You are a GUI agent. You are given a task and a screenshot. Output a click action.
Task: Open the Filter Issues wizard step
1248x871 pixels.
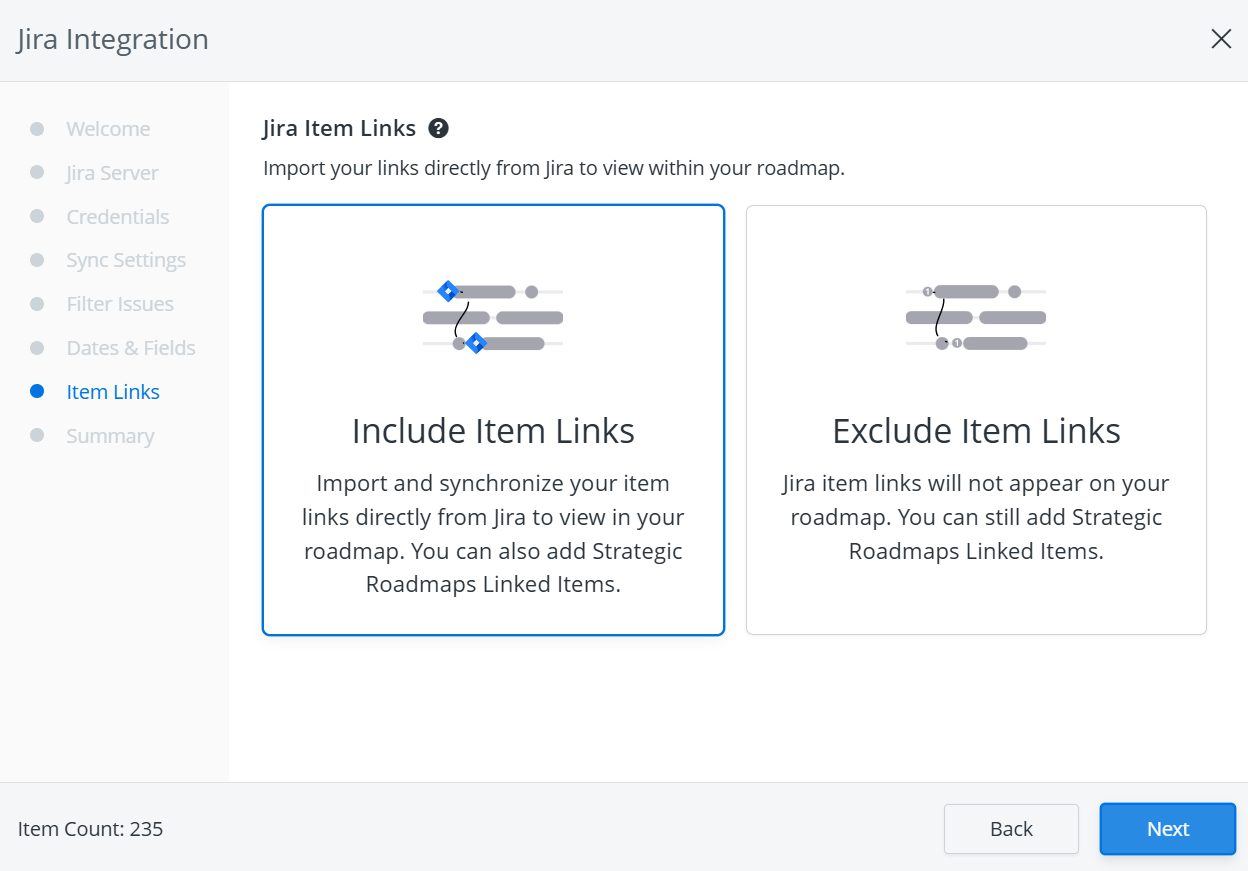120,304
